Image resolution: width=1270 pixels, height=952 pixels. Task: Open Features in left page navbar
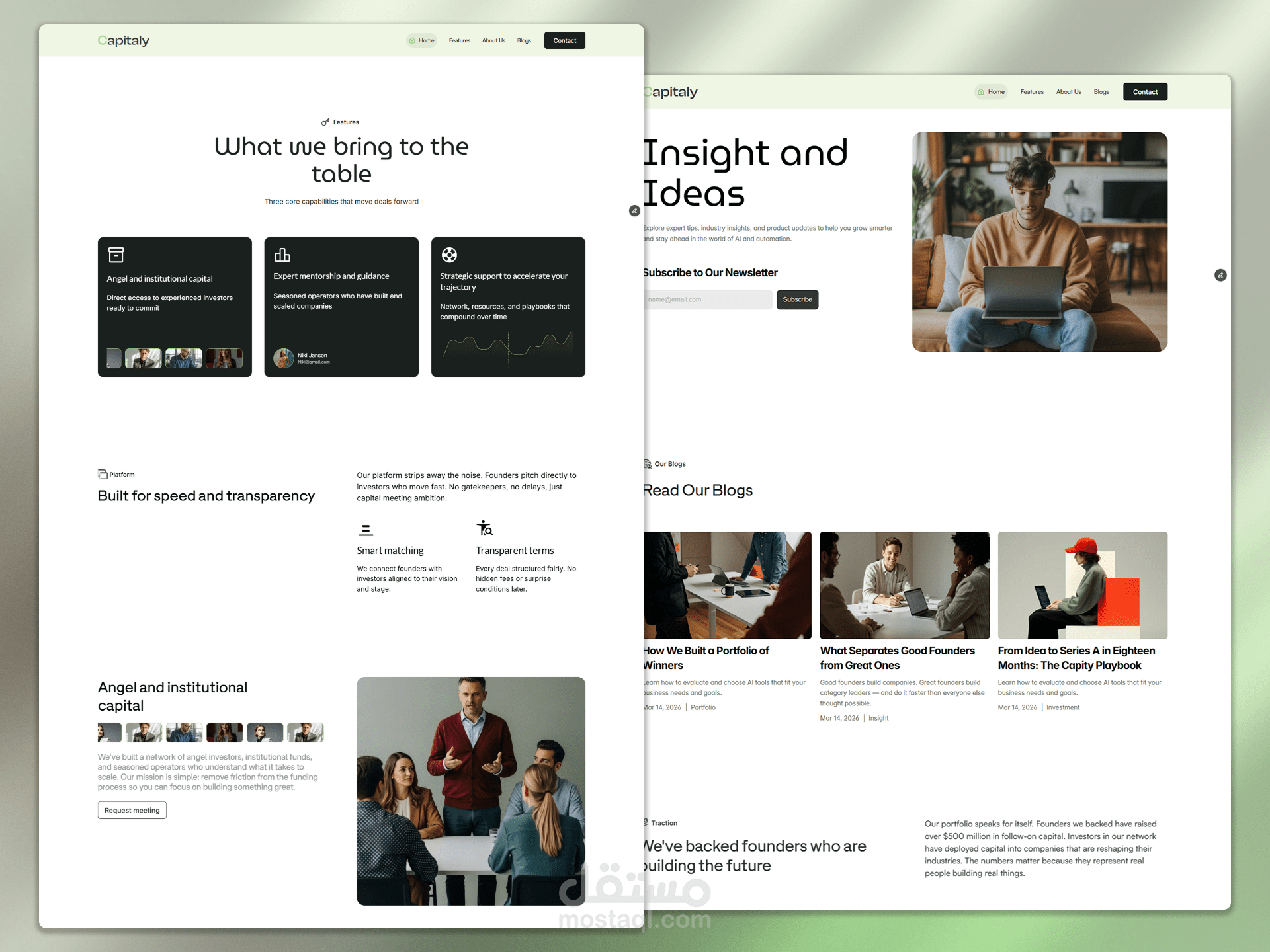click(460, 40)
